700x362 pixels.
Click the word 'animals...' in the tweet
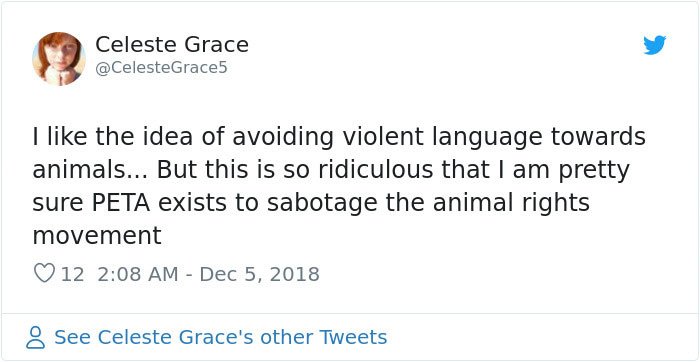click(91, 170)
